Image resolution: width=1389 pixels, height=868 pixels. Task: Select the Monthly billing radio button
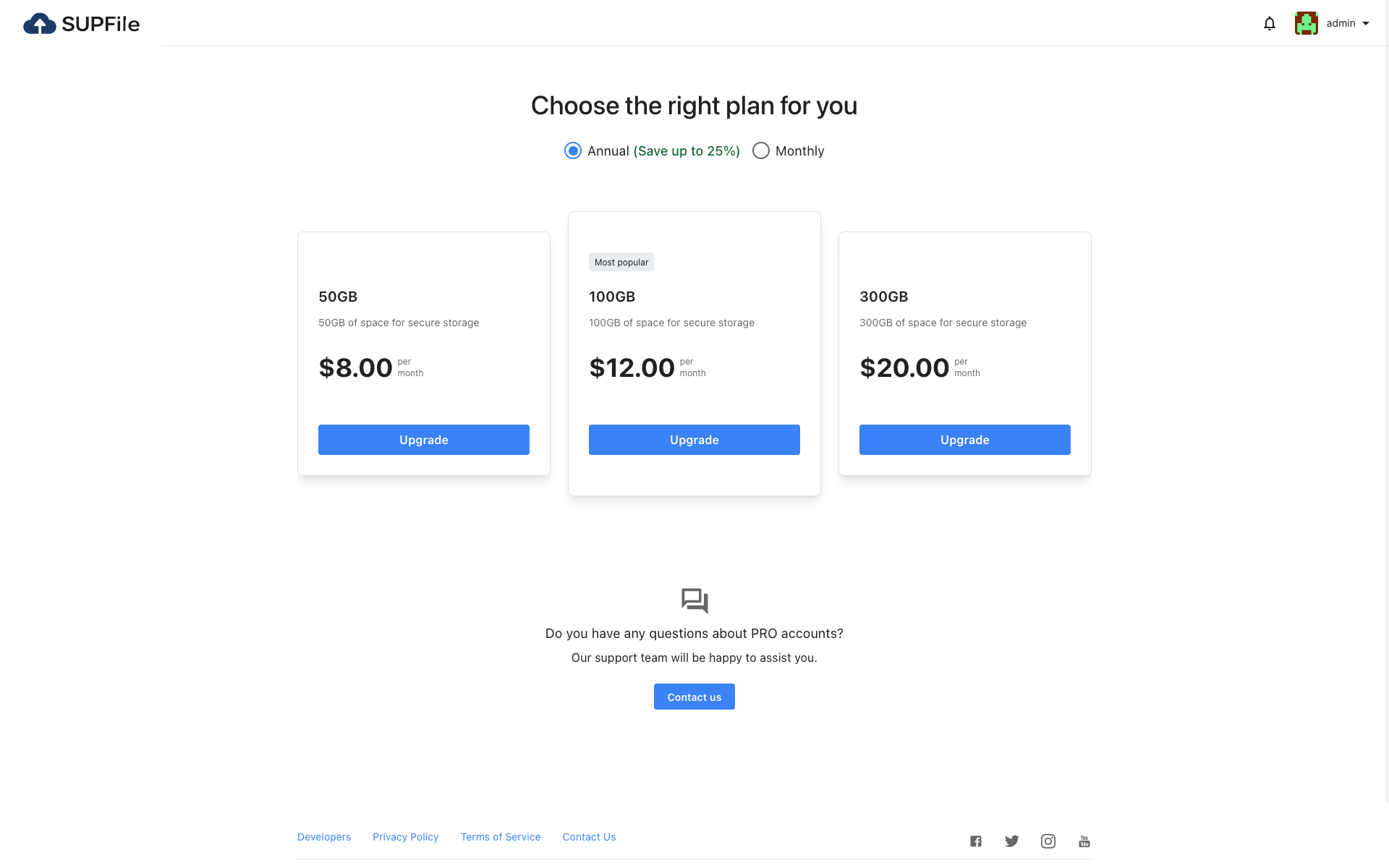click(x=761, y=150)
